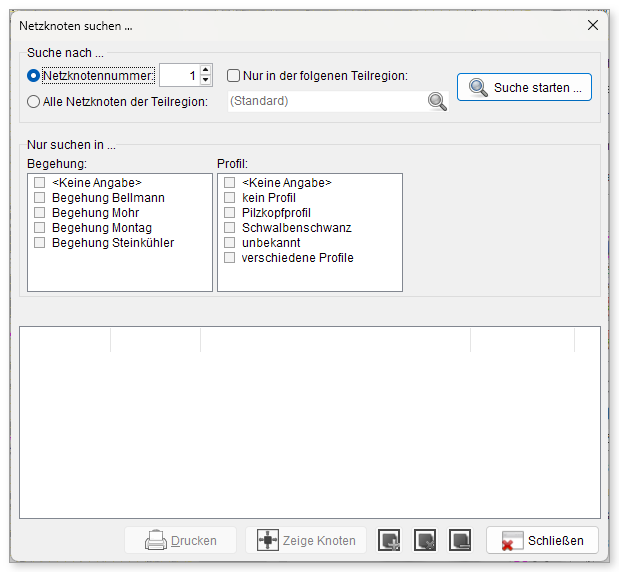
Task: Check Begehung Bellmann
Action: [x=39, y=197]
